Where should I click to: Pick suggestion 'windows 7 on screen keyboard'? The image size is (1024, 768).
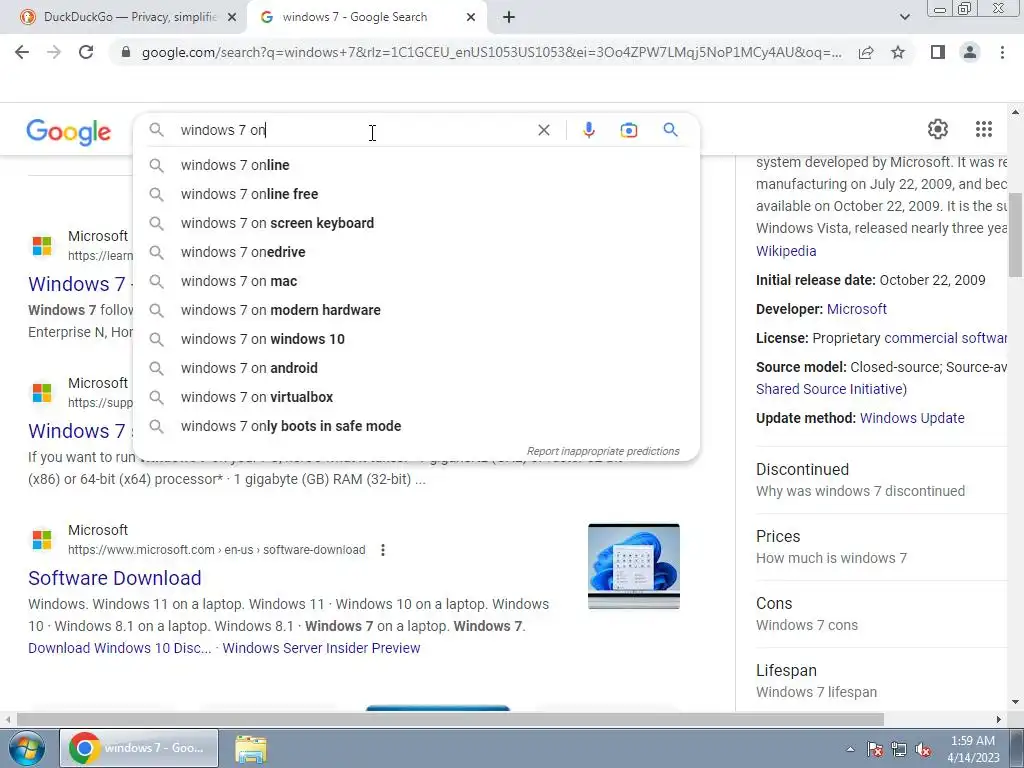[x=416, y=223]
